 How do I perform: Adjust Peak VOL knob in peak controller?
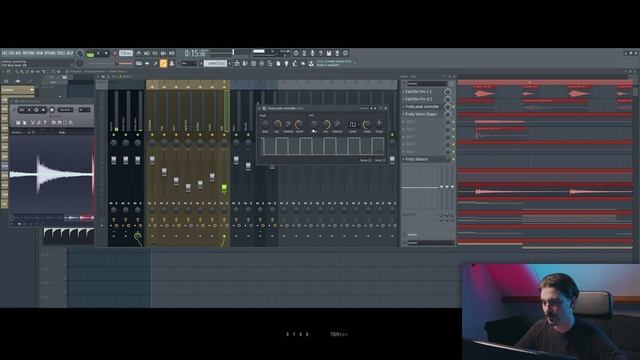pos(278,124)
